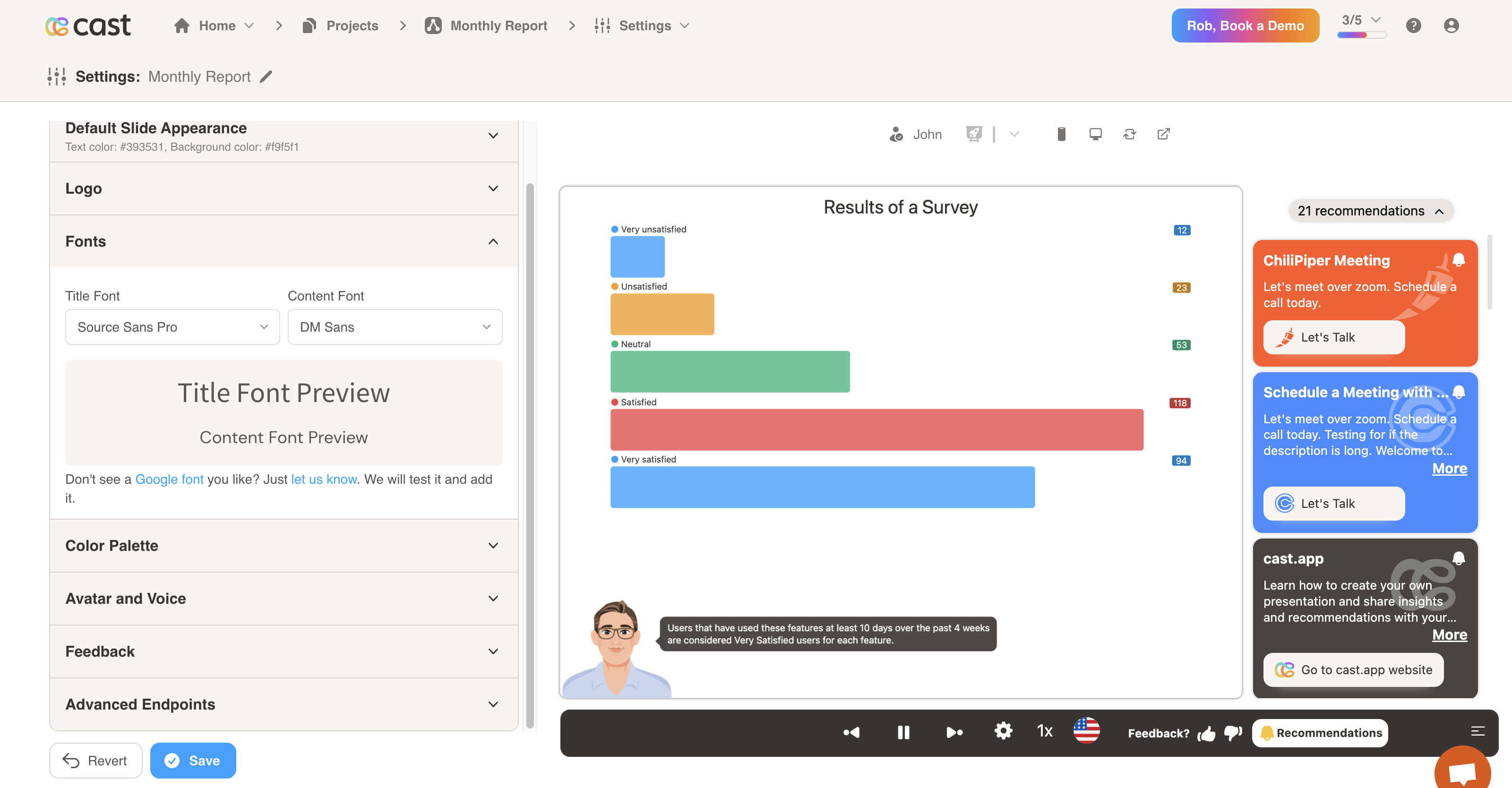Open the 3/5 progress dropdown

point(1362,20)
